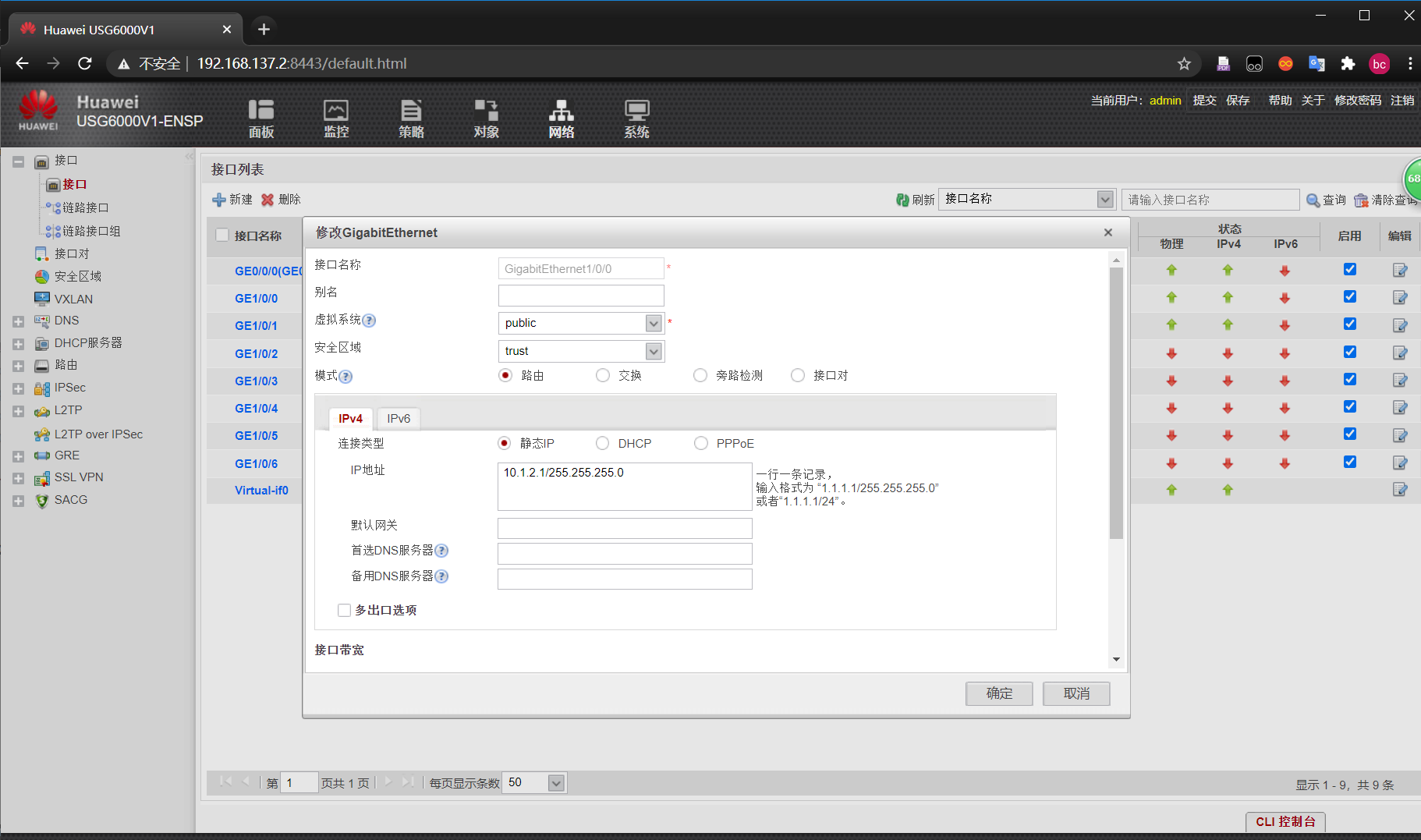Click the 别名 input field
The height and width of the screenshot is (840, 1421).
click(x=581, y=296)
